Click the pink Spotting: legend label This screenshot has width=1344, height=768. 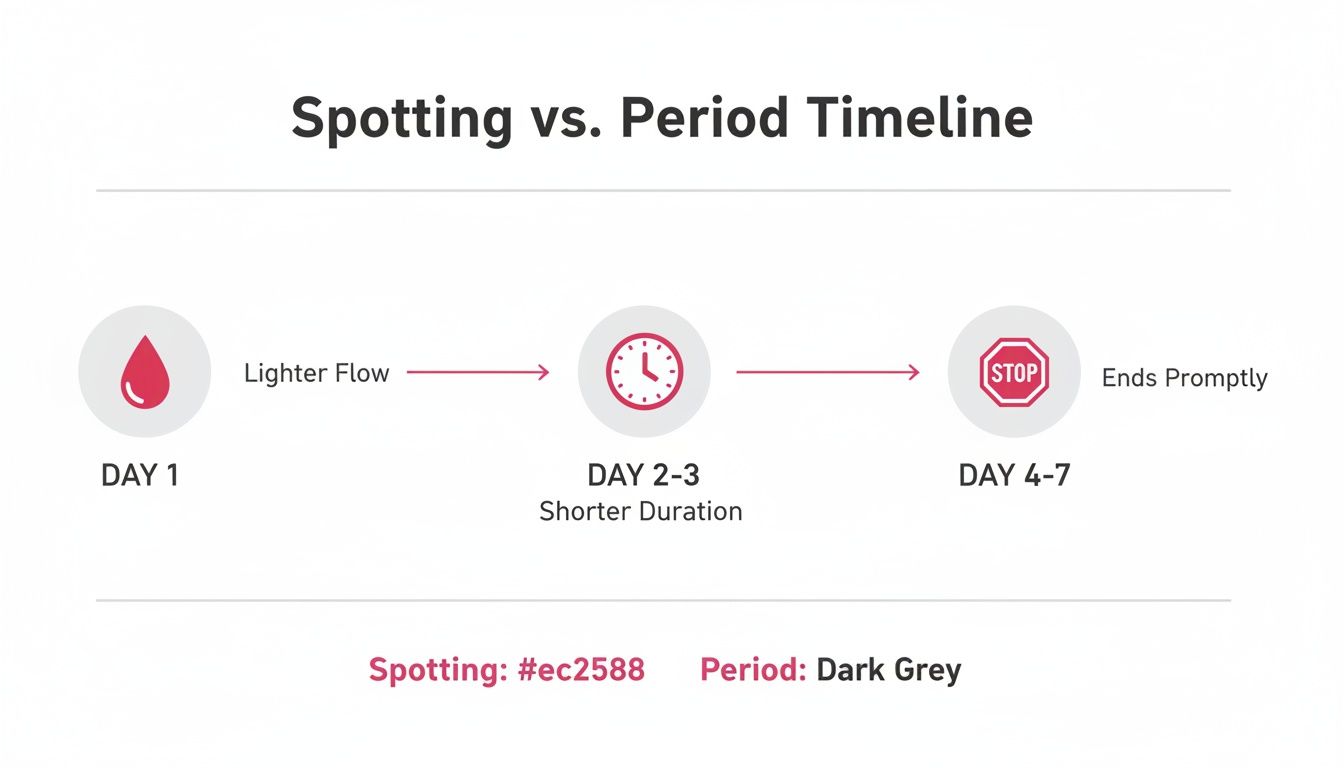coord(437,669)
